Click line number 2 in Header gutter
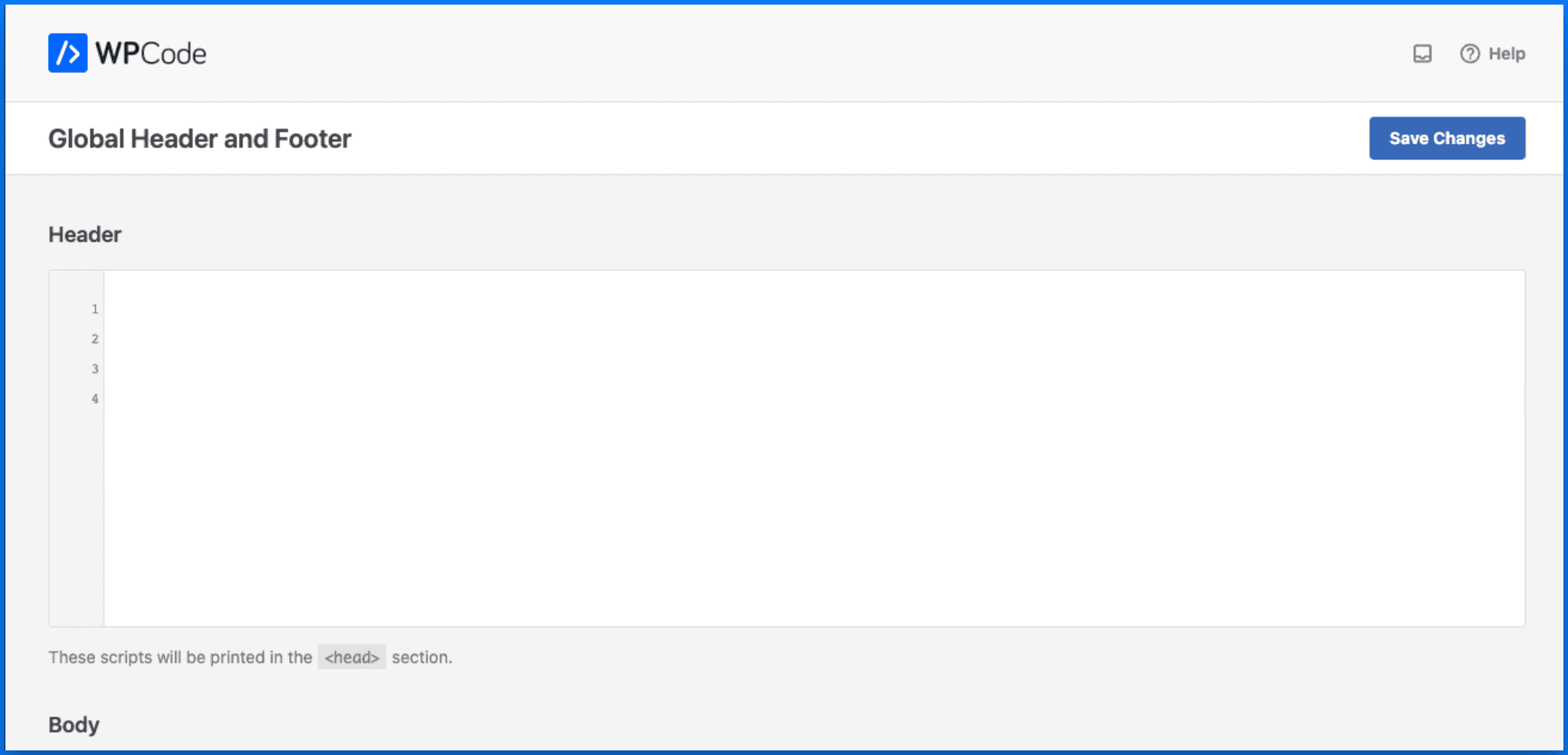This screenshot has height=755, width=1568. pos(95,339)
